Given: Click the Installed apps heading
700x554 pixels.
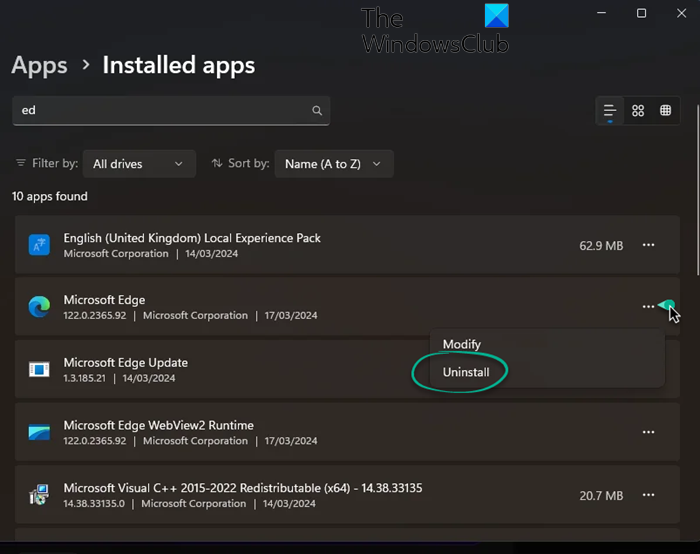Looking at the screenshot, I should click(x=179, y=65).
